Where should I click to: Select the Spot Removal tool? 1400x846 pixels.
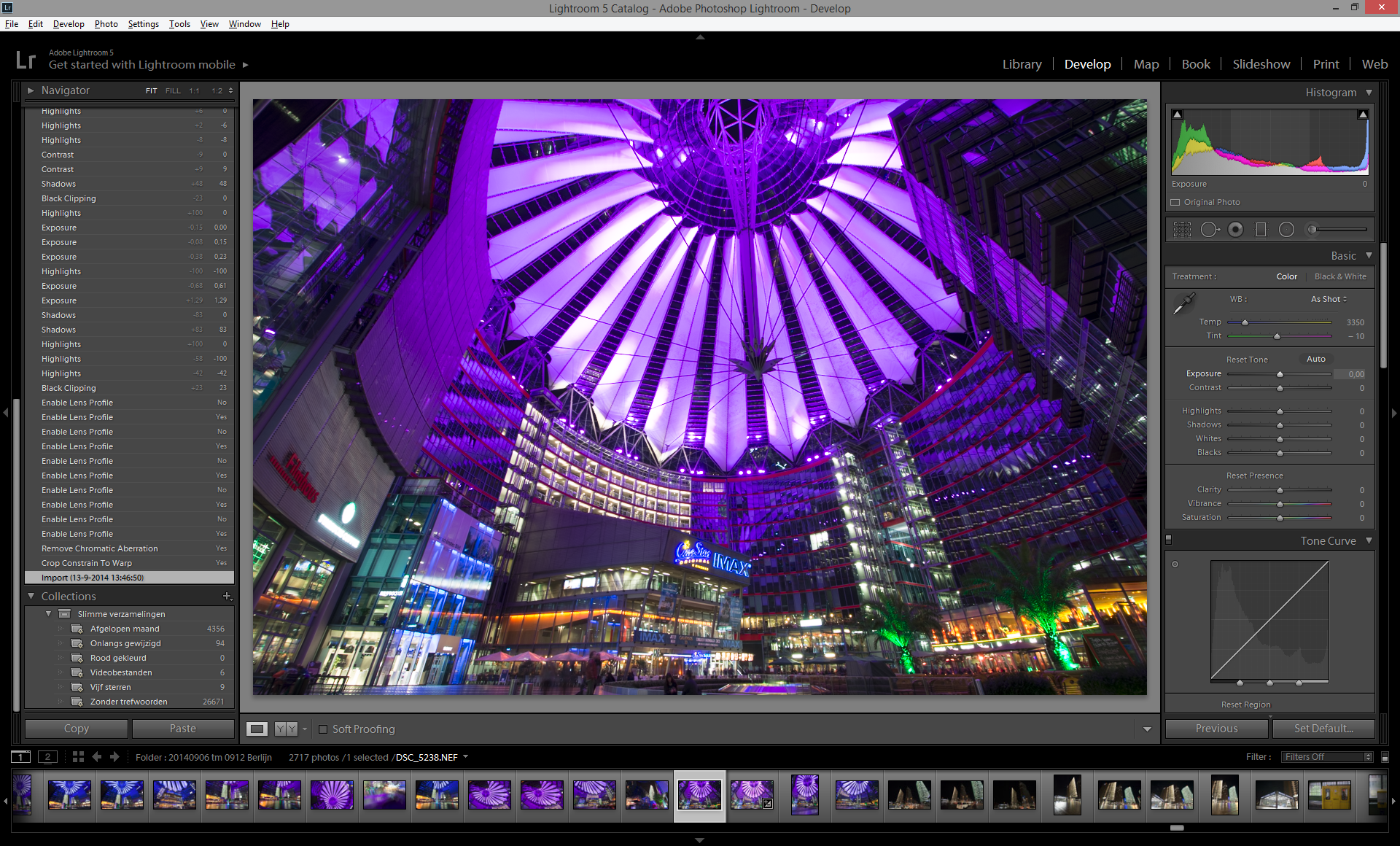click(x=1209, y=230)
